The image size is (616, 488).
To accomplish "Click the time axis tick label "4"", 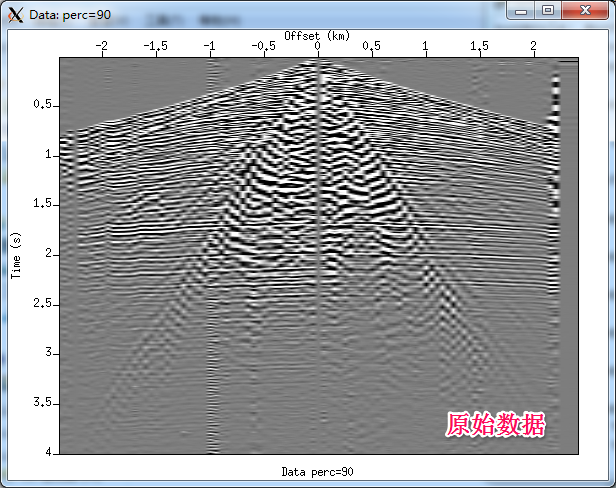I will click(x=49, y=452).
